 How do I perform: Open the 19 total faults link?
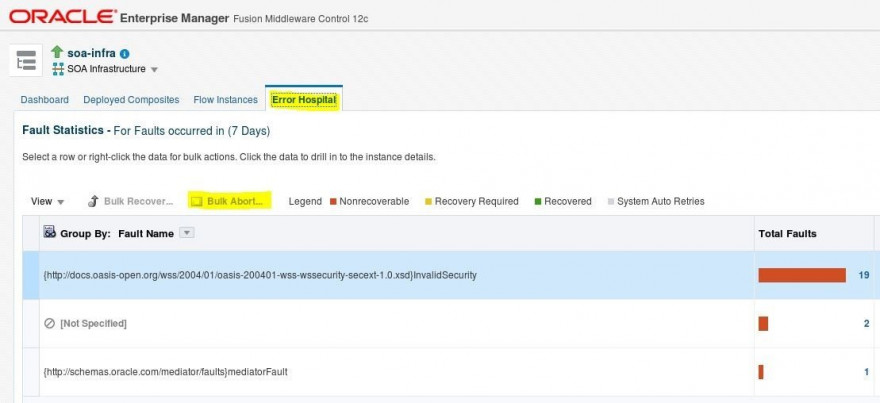[x=864, y=275]
